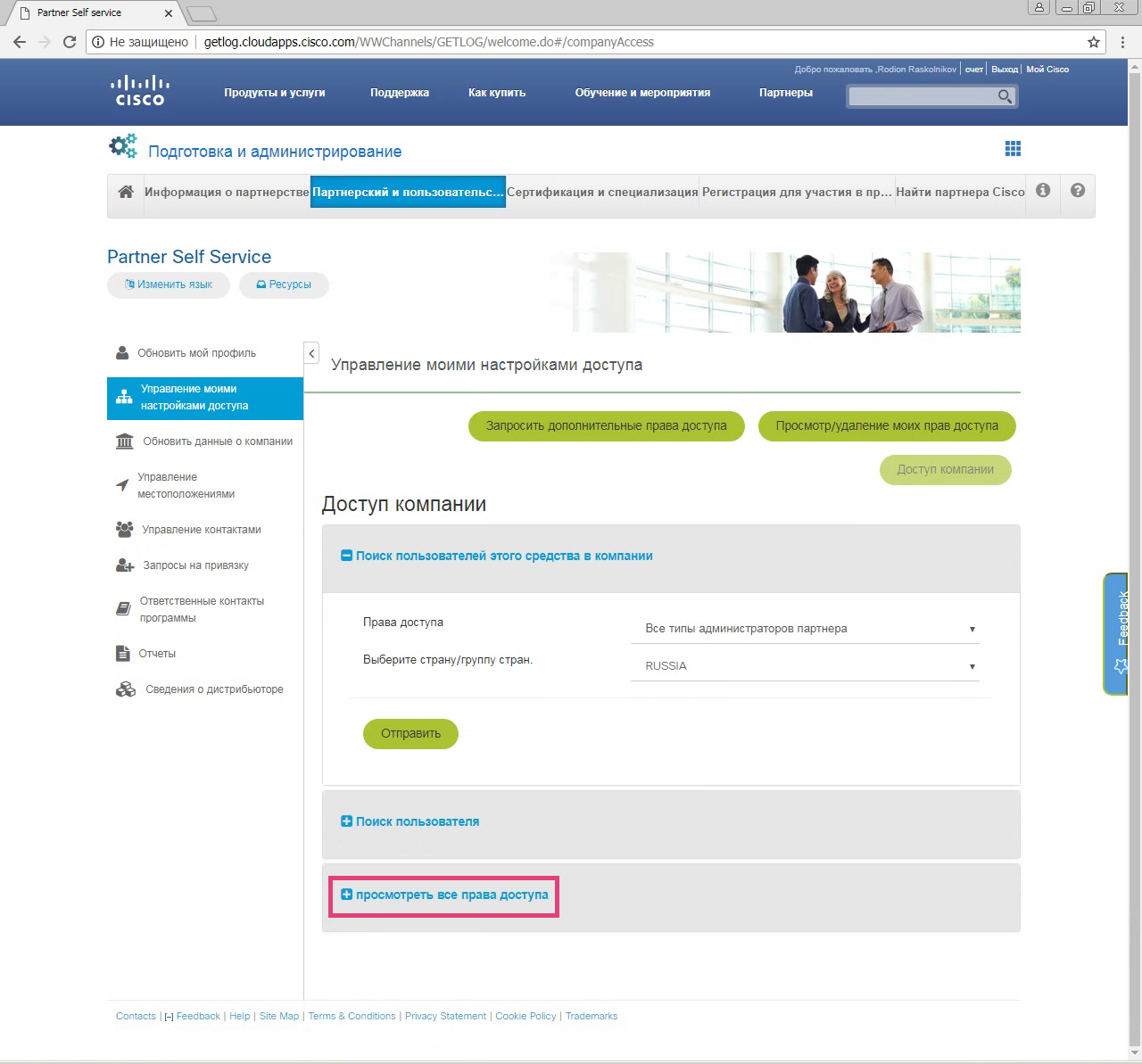The height and width of the screenshot is (1064, 1142).
Task: Click Cookie Policy footer link
Action: click(525, 1016)
